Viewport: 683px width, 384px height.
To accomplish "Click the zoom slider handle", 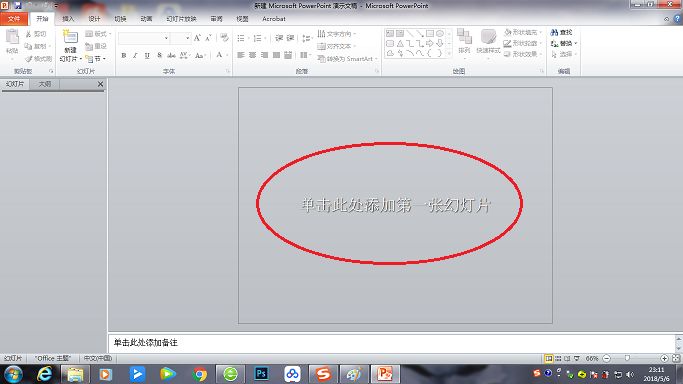I will 627,358.
